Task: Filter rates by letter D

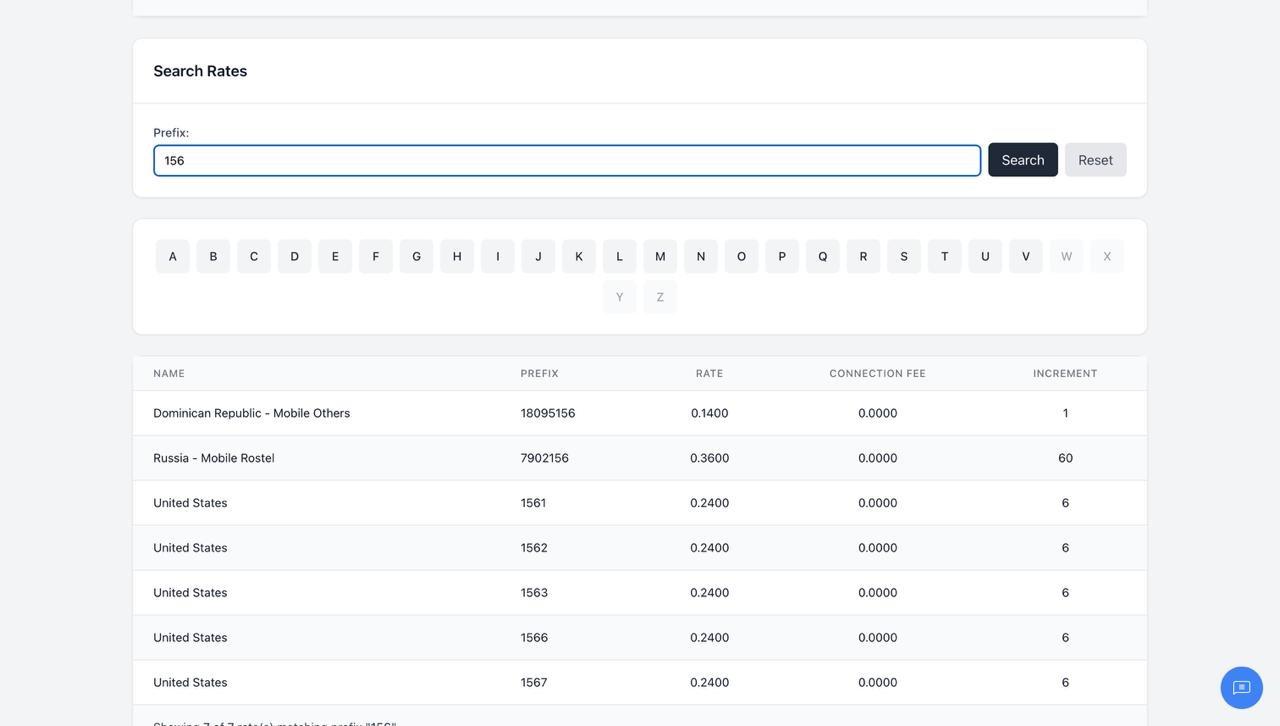Action: click(295, 256)
